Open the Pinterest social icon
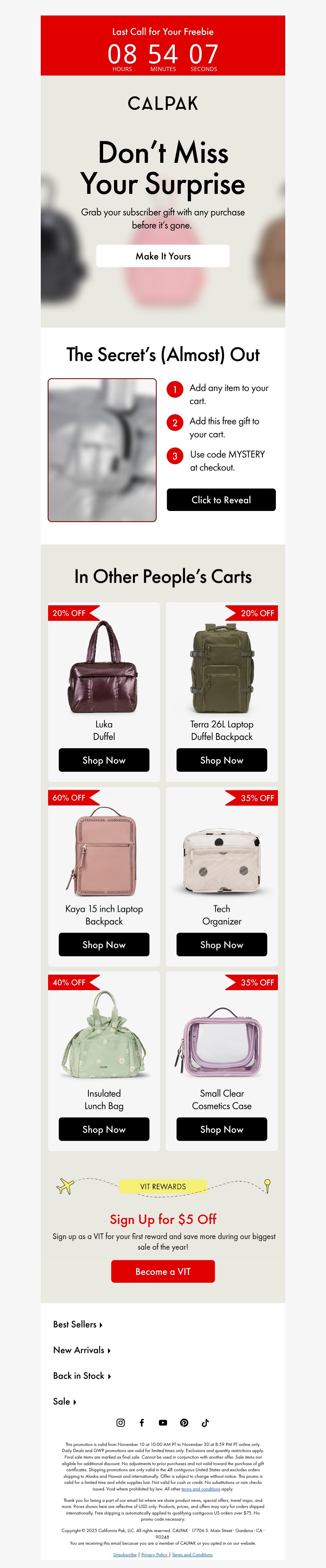The image size is (326, 1568). [184, 1423]
